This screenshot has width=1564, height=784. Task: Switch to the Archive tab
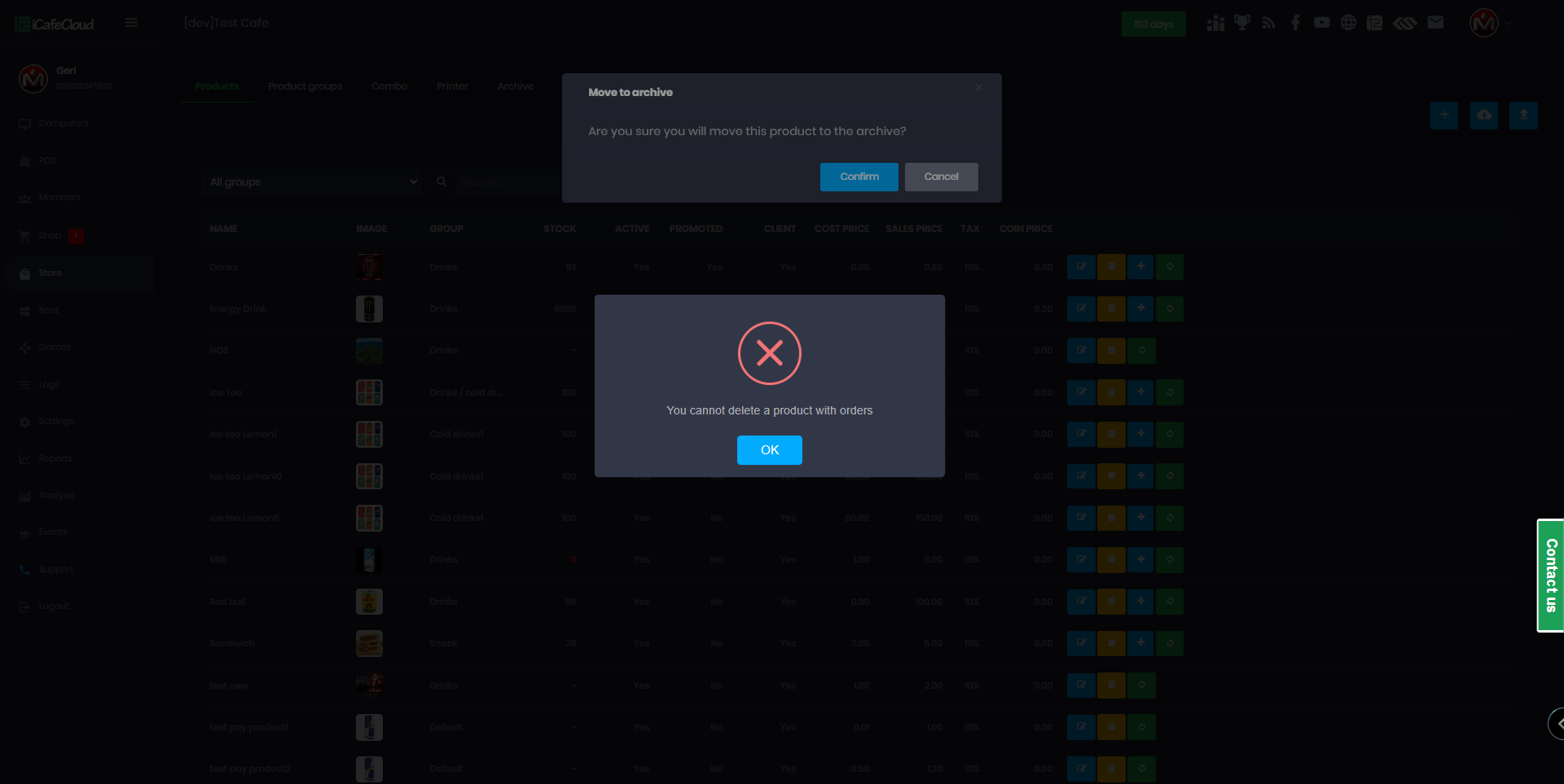515,86
